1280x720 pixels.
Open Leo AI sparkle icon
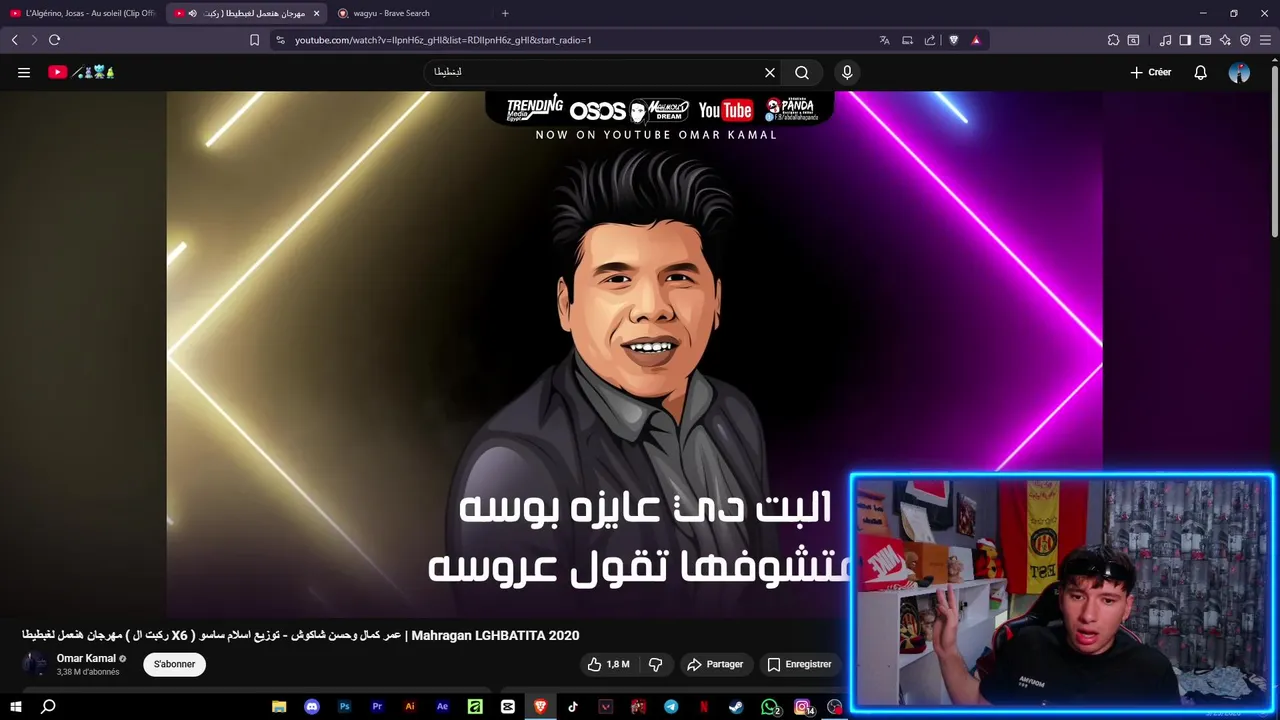tap(1225, 40)
